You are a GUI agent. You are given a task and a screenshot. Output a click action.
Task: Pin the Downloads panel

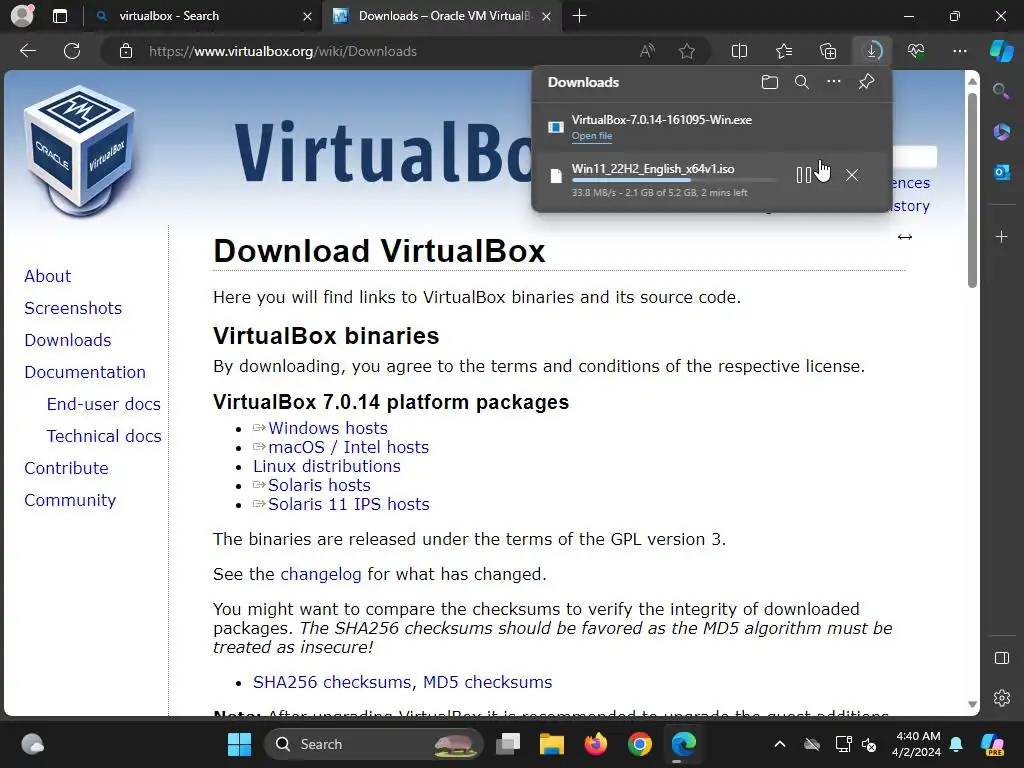[x=866, y=82]
